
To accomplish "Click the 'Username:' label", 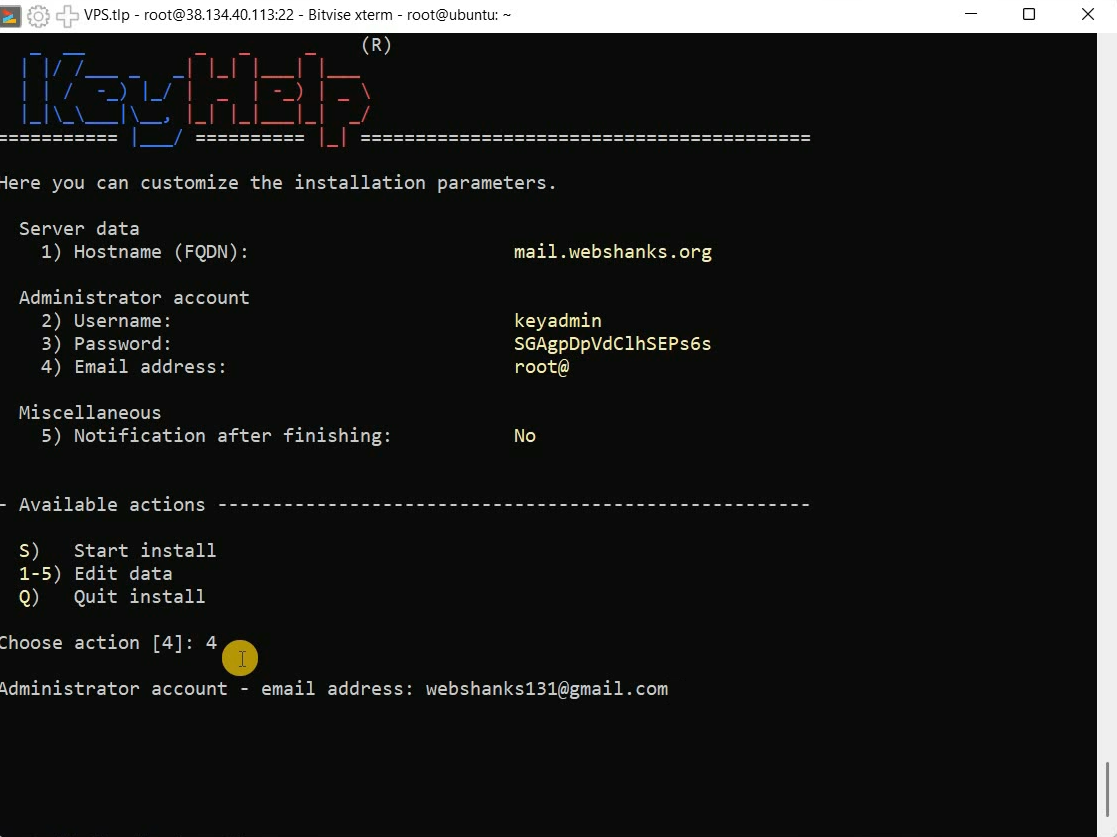I will (123, 321).
